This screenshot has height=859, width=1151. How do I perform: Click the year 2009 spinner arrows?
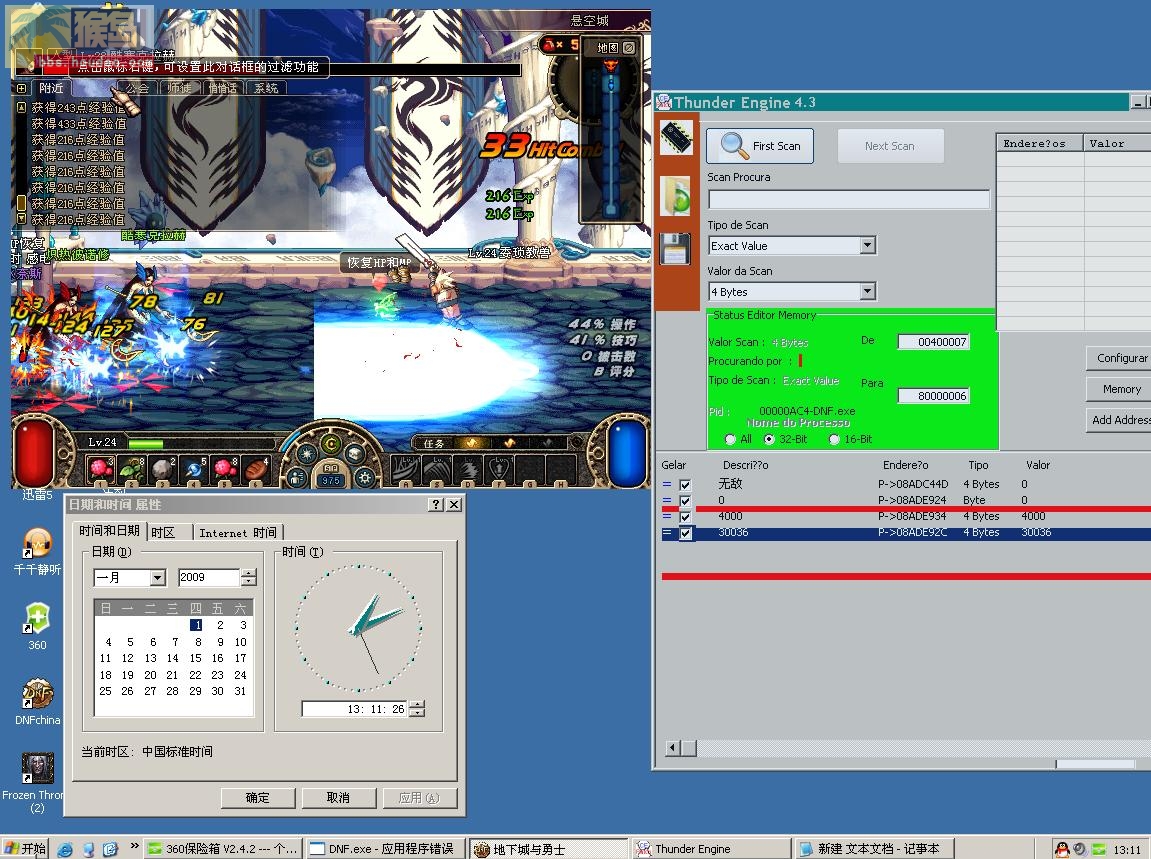click(x=249, y=578)
